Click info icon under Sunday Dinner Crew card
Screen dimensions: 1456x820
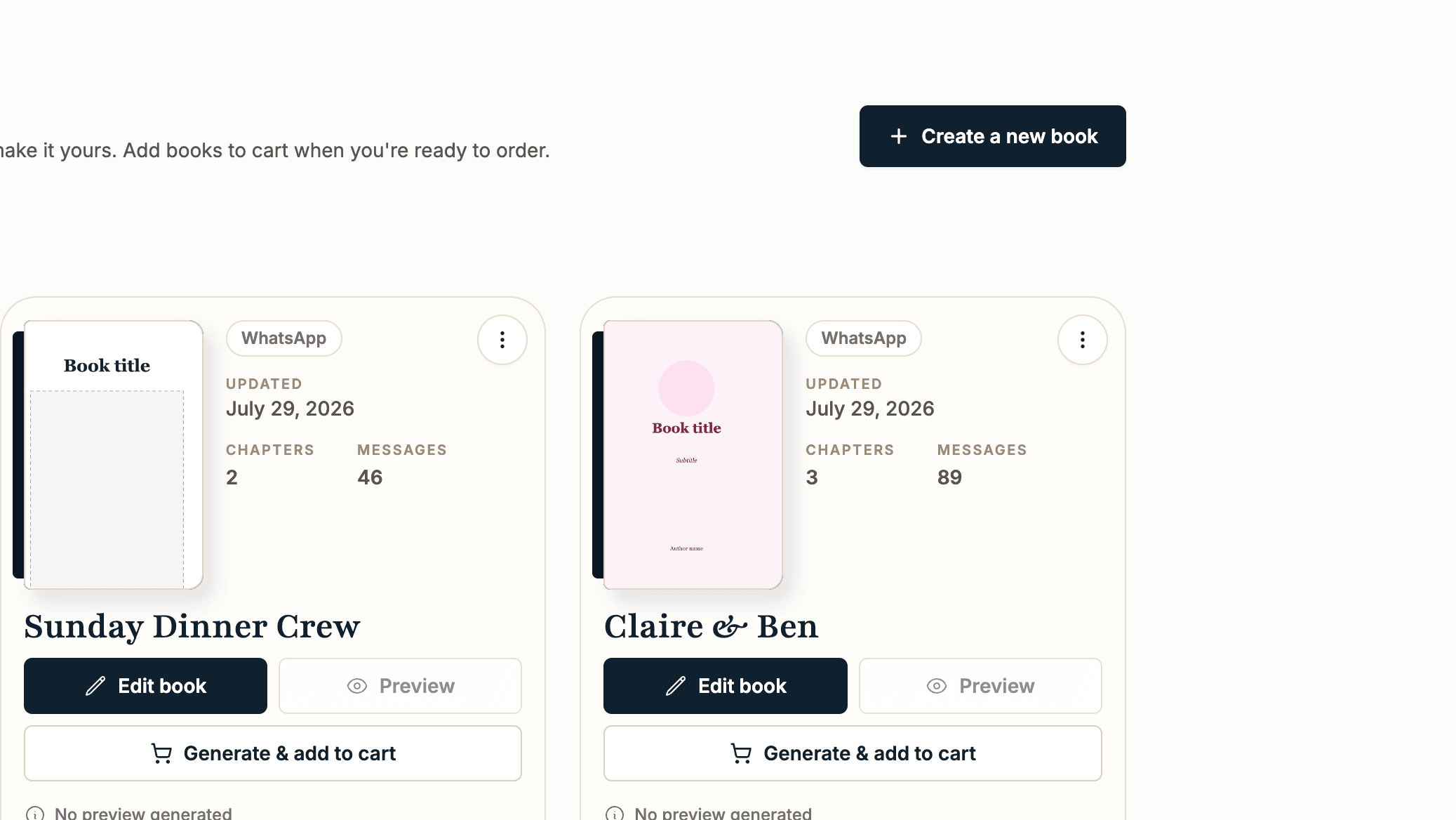35,814
